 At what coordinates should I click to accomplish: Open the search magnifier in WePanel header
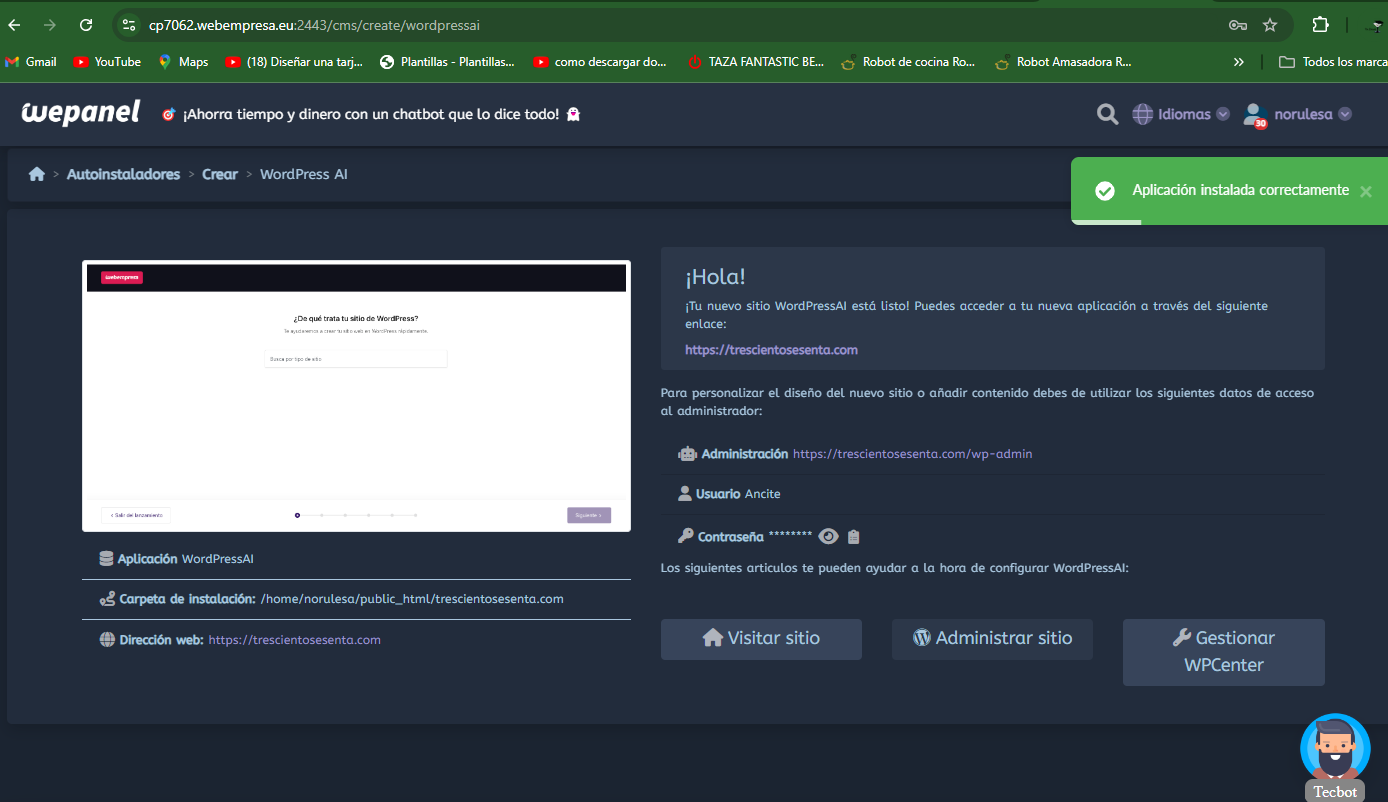[1107, 114]
